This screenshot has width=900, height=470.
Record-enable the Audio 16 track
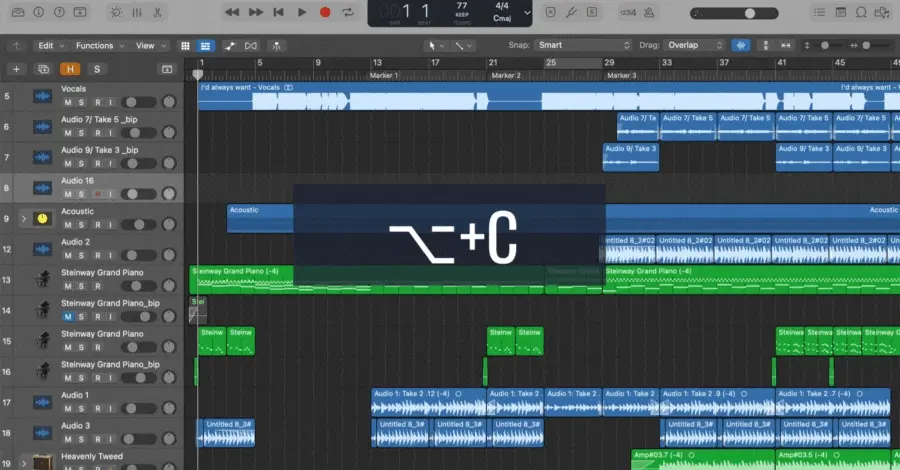[98, 194]
